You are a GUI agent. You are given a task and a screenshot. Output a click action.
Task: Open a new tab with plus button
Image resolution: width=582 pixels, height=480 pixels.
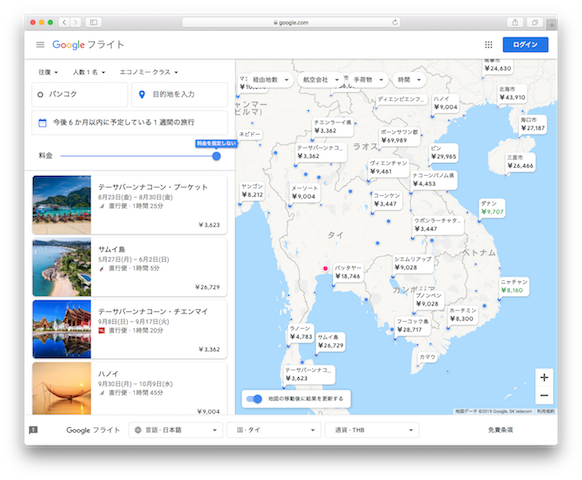pyautogui.click(x=552, y=25)
